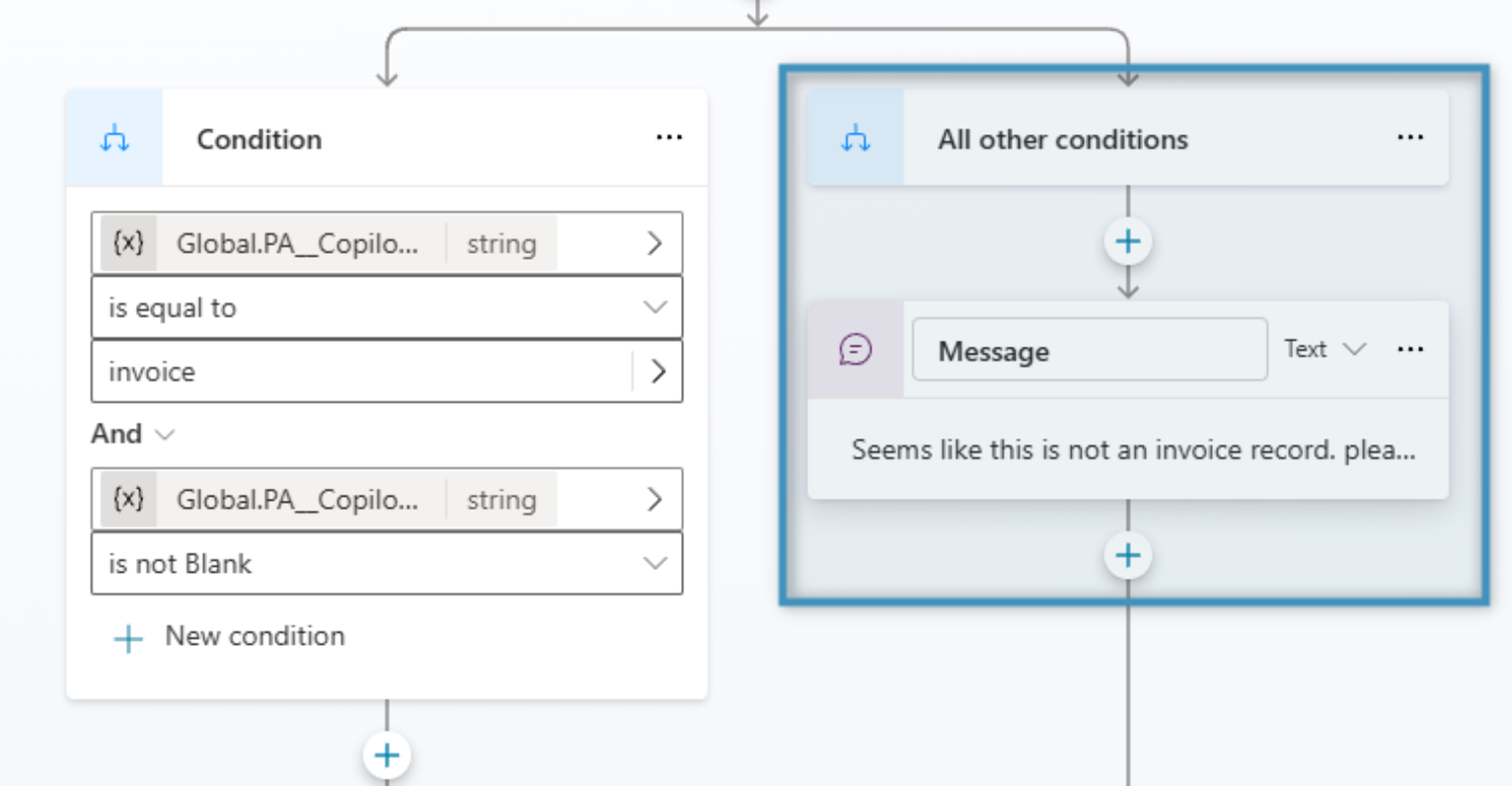Click the arrow beside invoice value
The height and width of the screenshot is (786, 1512).
pyautogui.click(x=658, y=372)
